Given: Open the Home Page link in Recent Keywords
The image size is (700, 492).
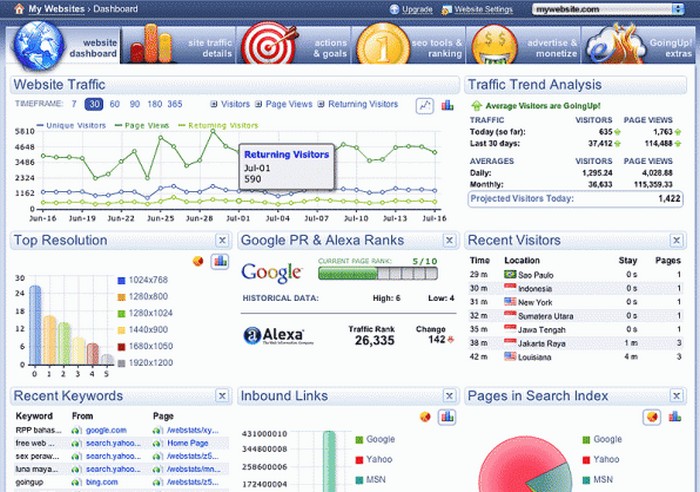Looking at the screenshot, I should pyautogui.click(x=188, y=443).
